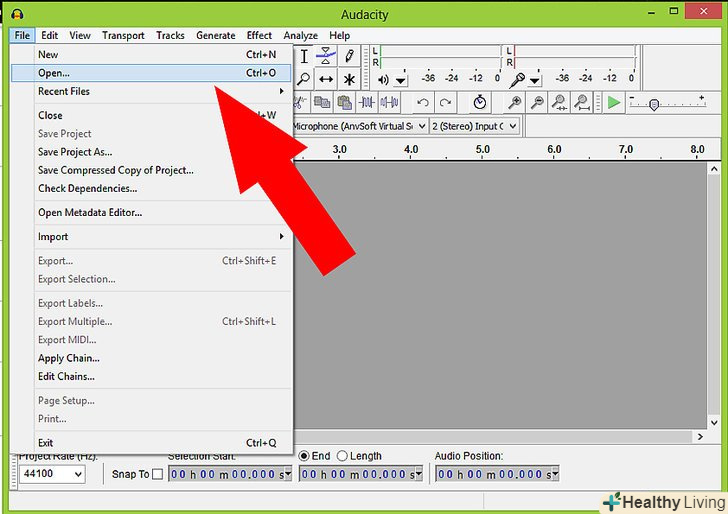Click the Zoom In magnifier icon
728x514 pixels.
pyautogui.click(x=515, y=102)
